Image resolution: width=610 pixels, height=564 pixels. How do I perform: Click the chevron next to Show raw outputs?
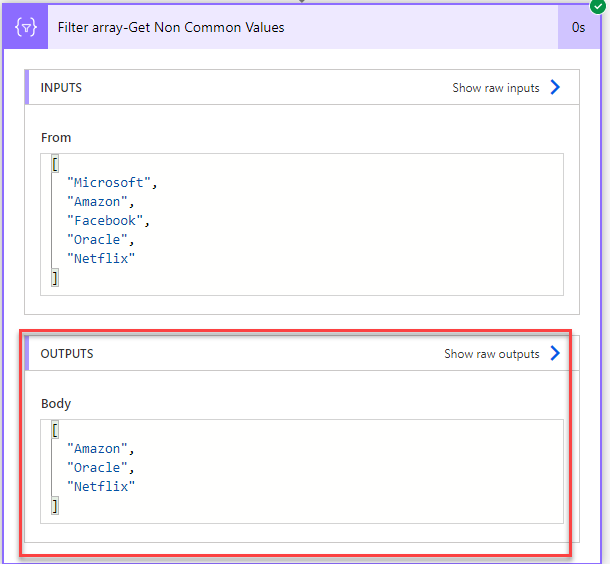coord(555,353)
